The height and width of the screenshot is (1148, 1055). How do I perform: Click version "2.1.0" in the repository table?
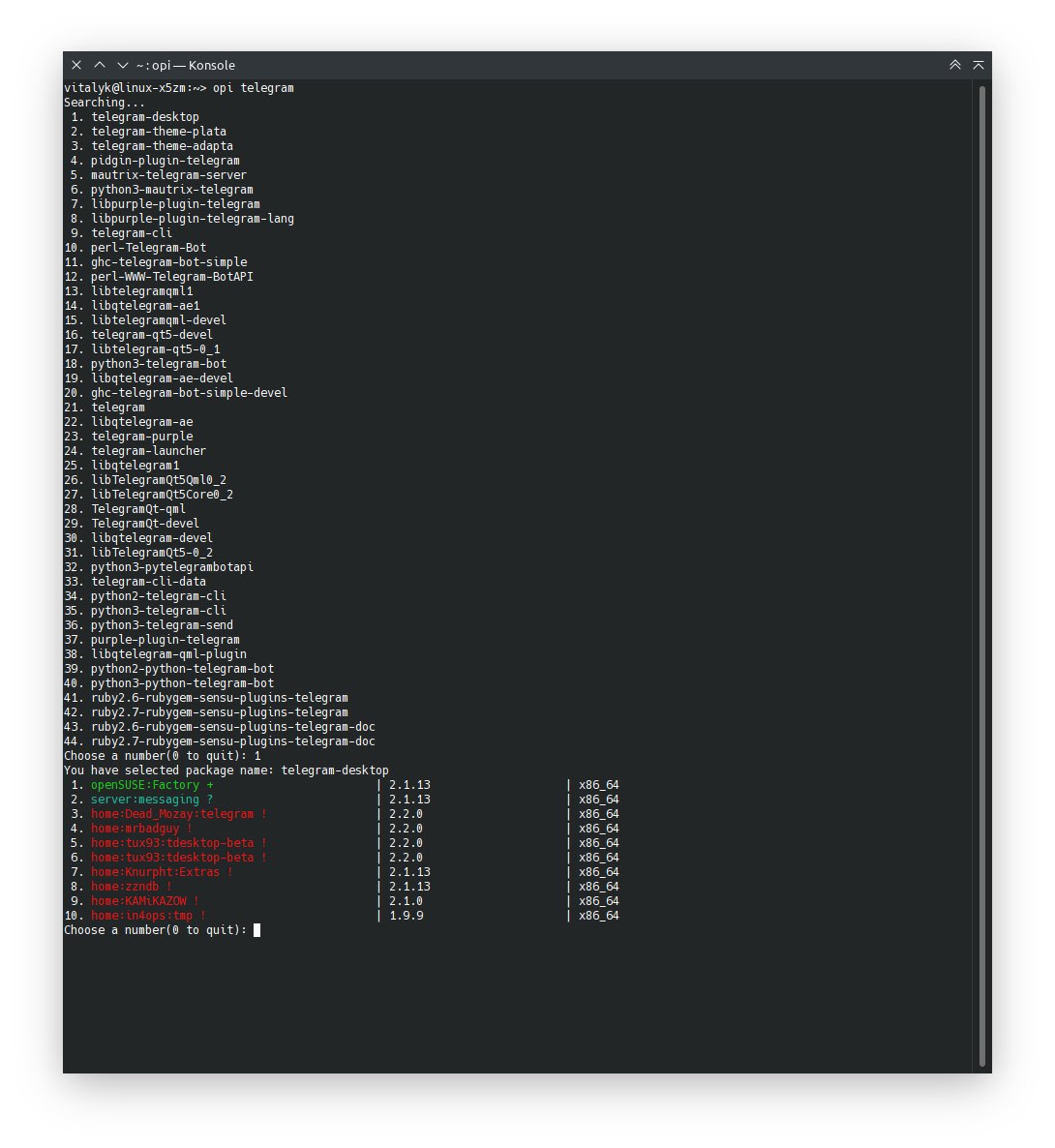407,901
